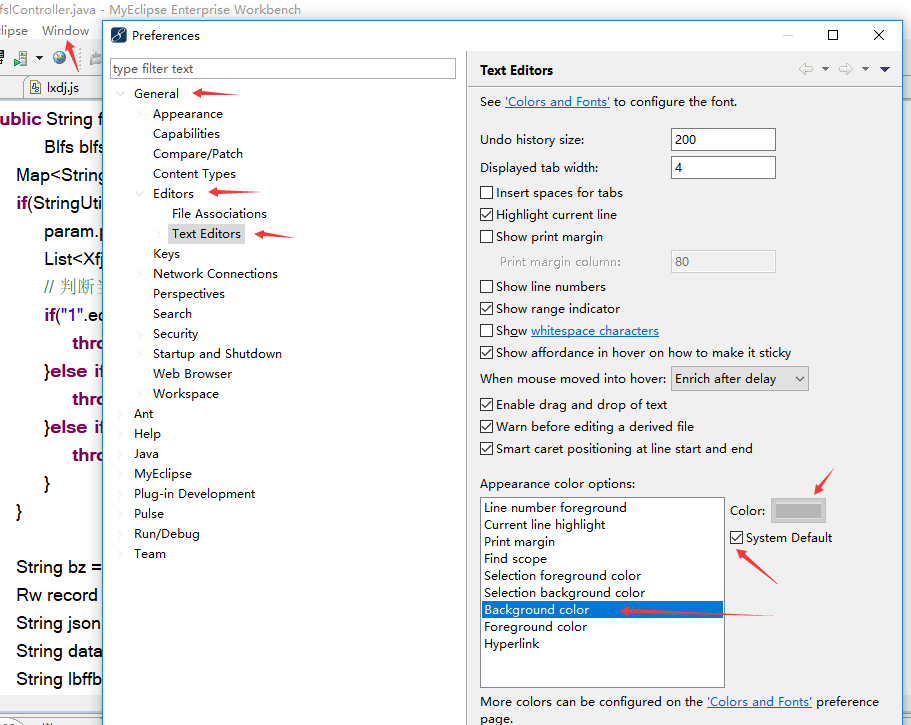Viewport: 911px width, 725px height.
Task: Select Compare/Patch tree item
Action: point(198,154)
